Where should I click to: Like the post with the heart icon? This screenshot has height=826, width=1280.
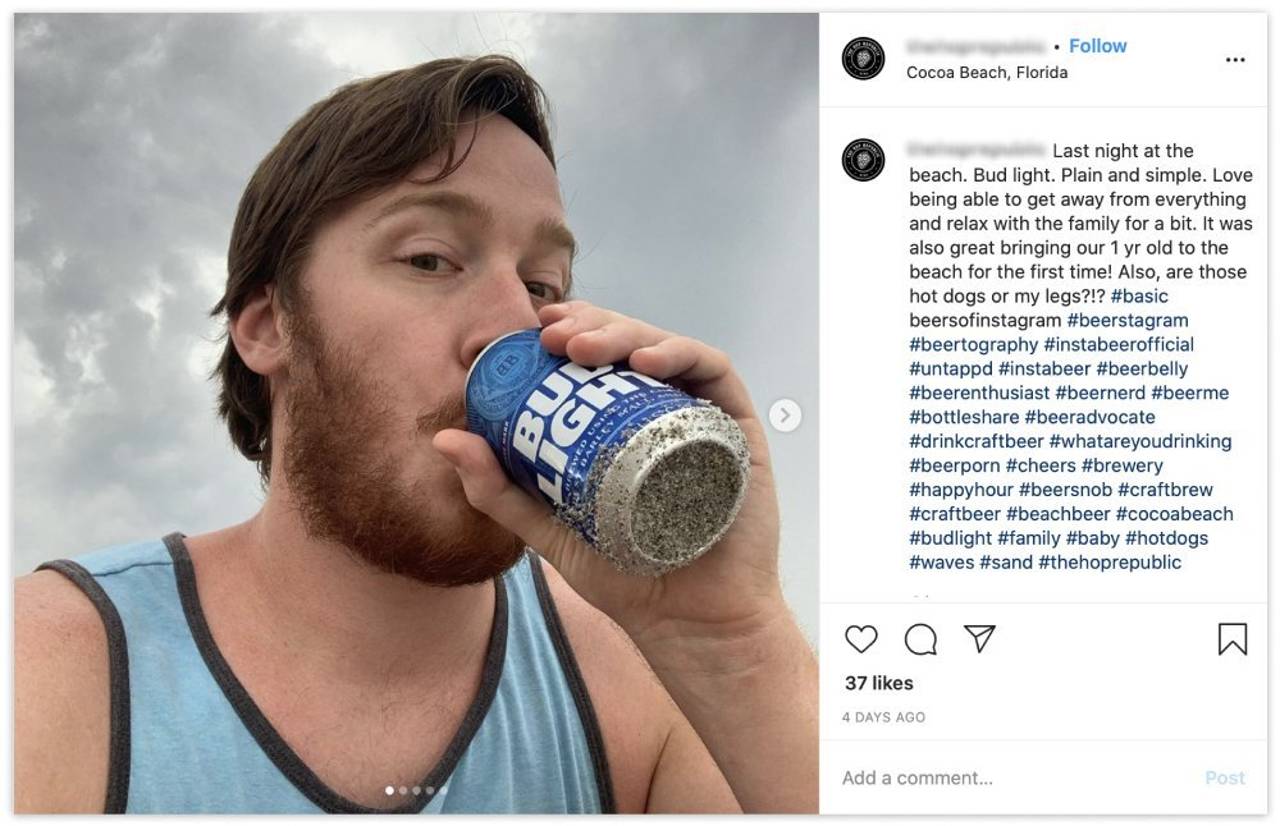coord(861,639)
